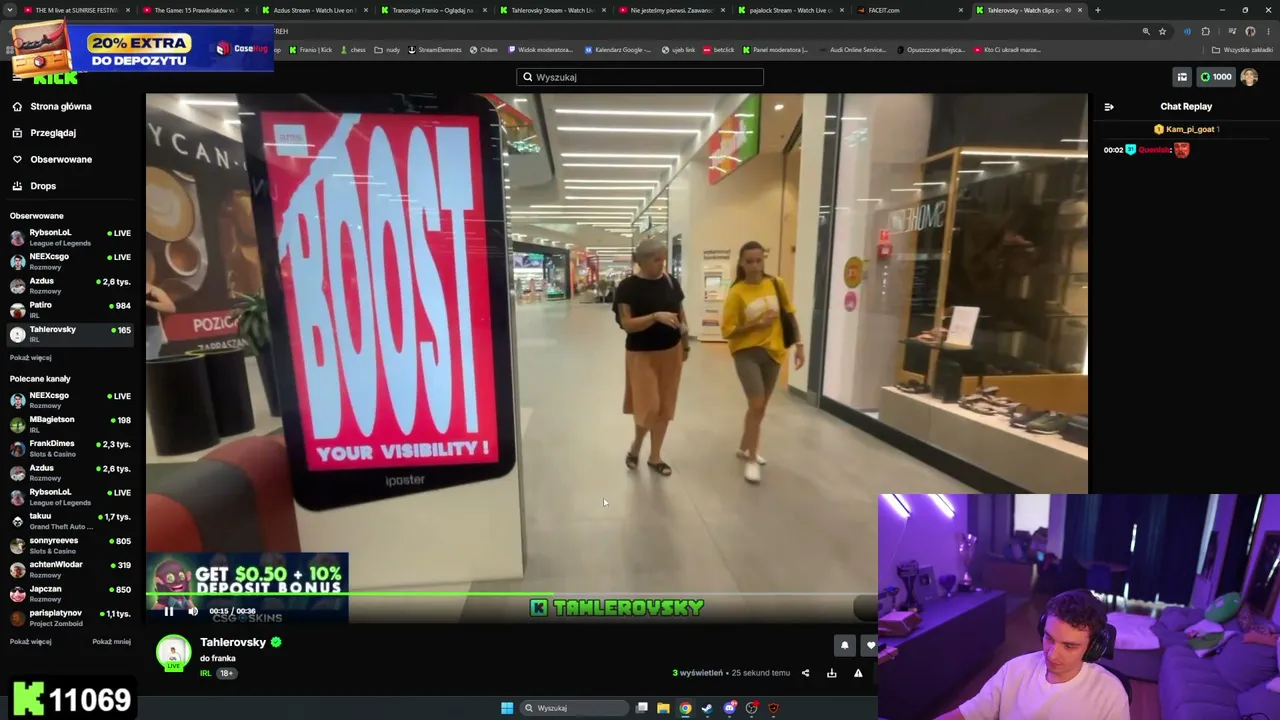Open MBagietson's recommended channel
Viewport: 1280px width, 720px height.
(70, 424)
